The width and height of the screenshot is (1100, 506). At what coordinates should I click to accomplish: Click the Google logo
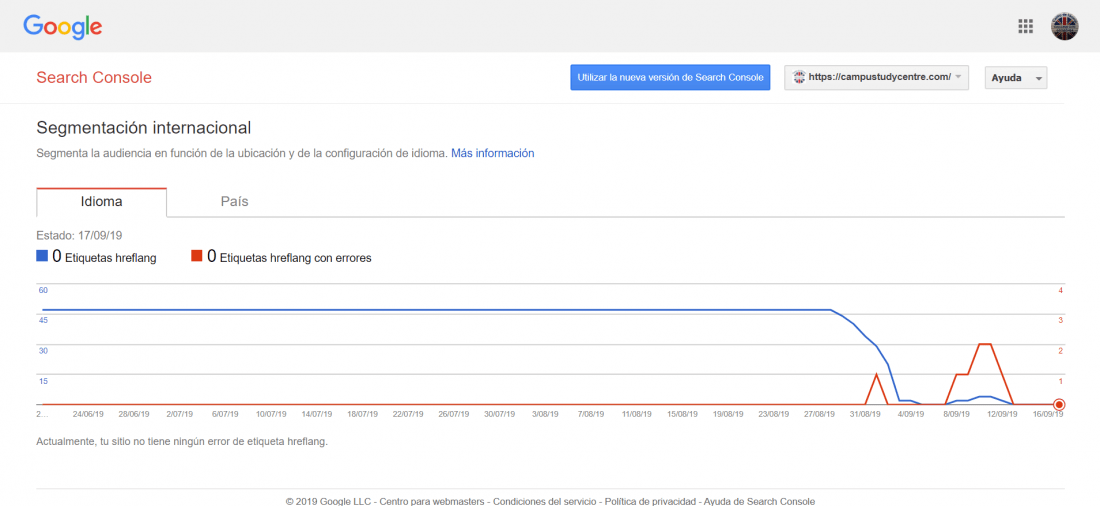62,27
